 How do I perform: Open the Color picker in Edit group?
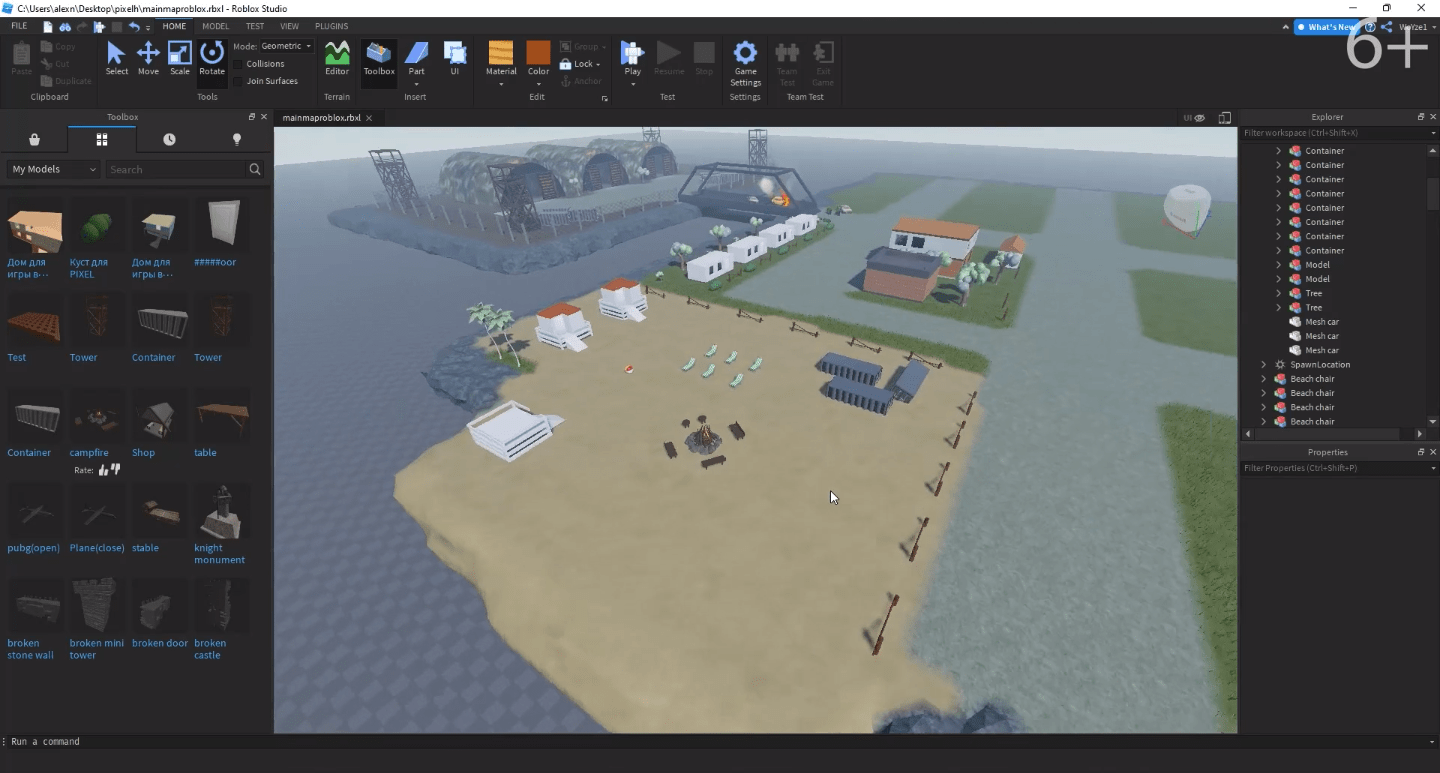[538, 58]
